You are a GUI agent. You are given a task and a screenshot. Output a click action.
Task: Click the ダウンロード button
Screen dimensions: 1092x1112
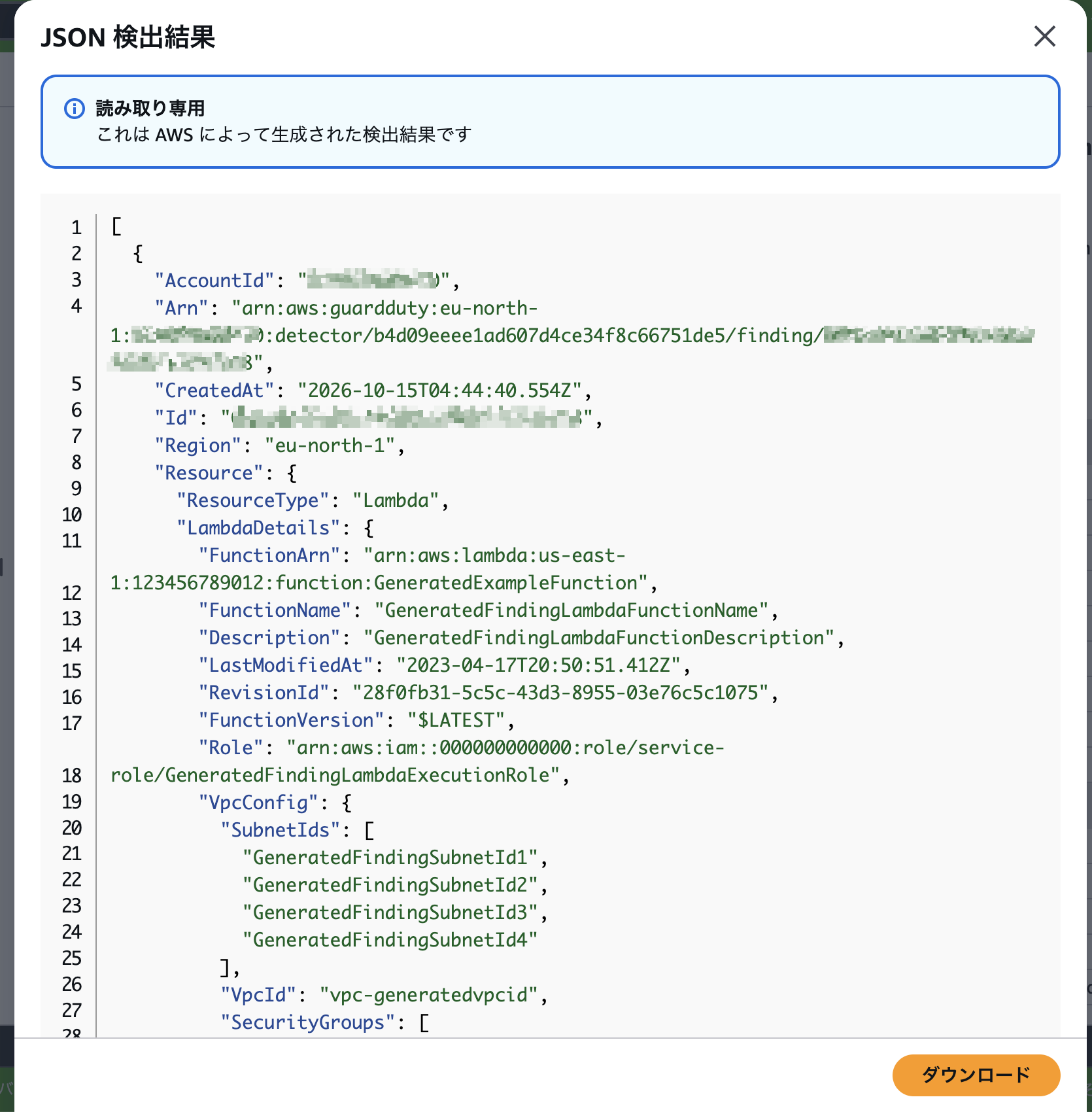pos(976,1075)
